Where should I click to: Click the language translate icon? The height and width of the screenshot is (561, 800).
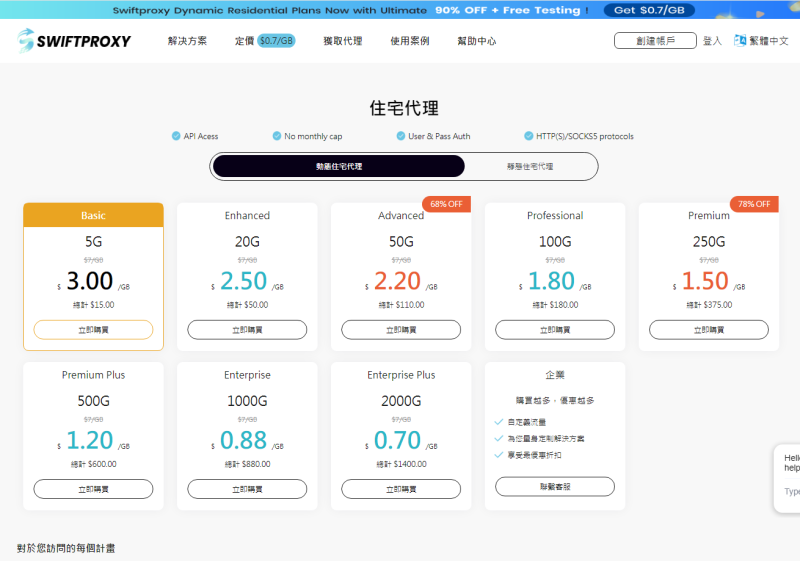[740, 40]
